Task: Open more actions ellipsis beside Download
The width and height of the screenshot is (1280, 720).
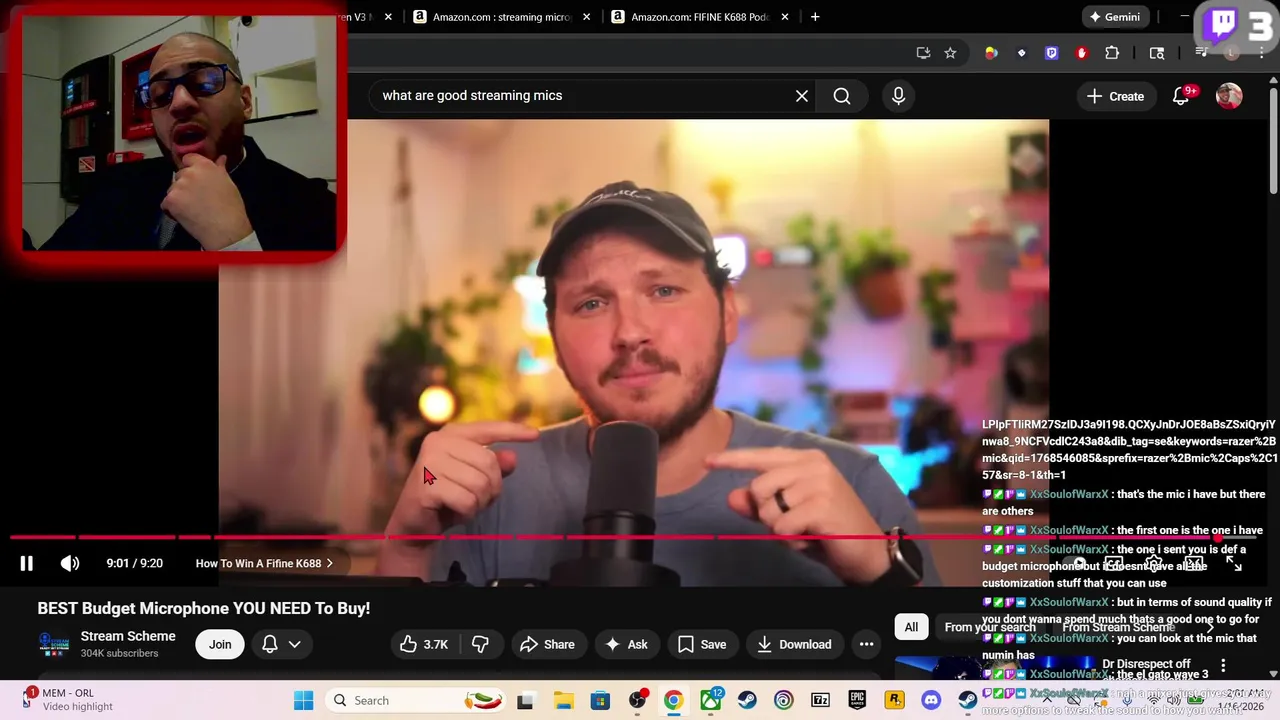Action: (x=866, y=645)
